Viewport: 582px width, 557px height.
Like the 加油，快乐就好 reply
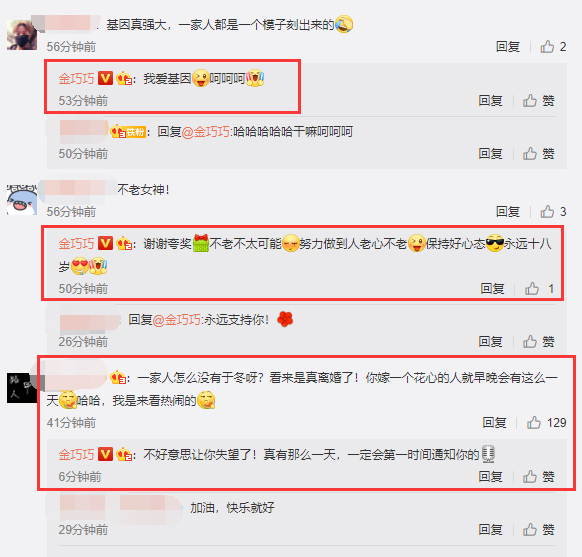click(x=539, y=530)
